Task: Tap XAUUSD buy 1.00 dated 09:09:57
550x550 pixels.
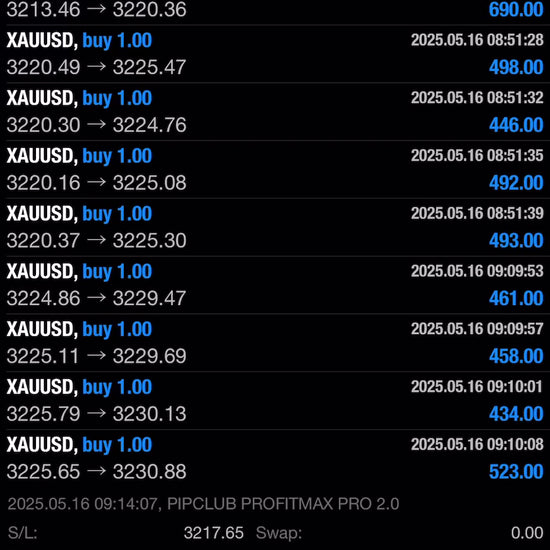Action: [79, 330]
